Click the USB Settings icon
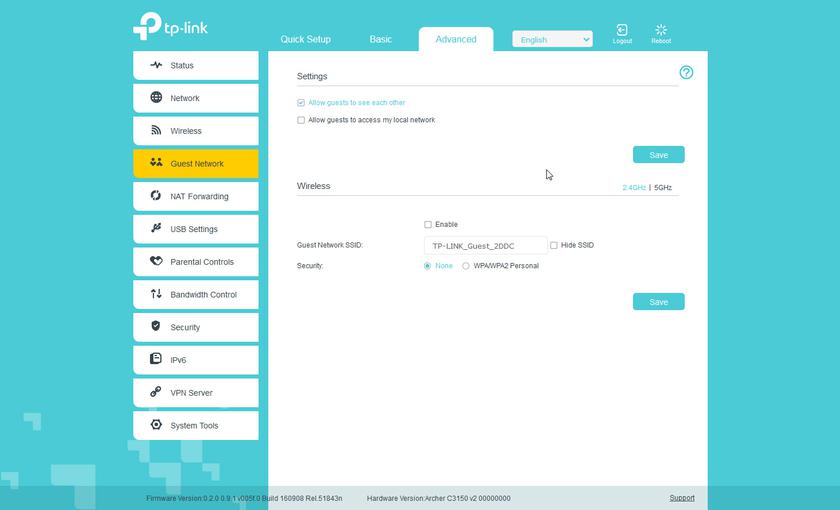 (x=156, y=228)
